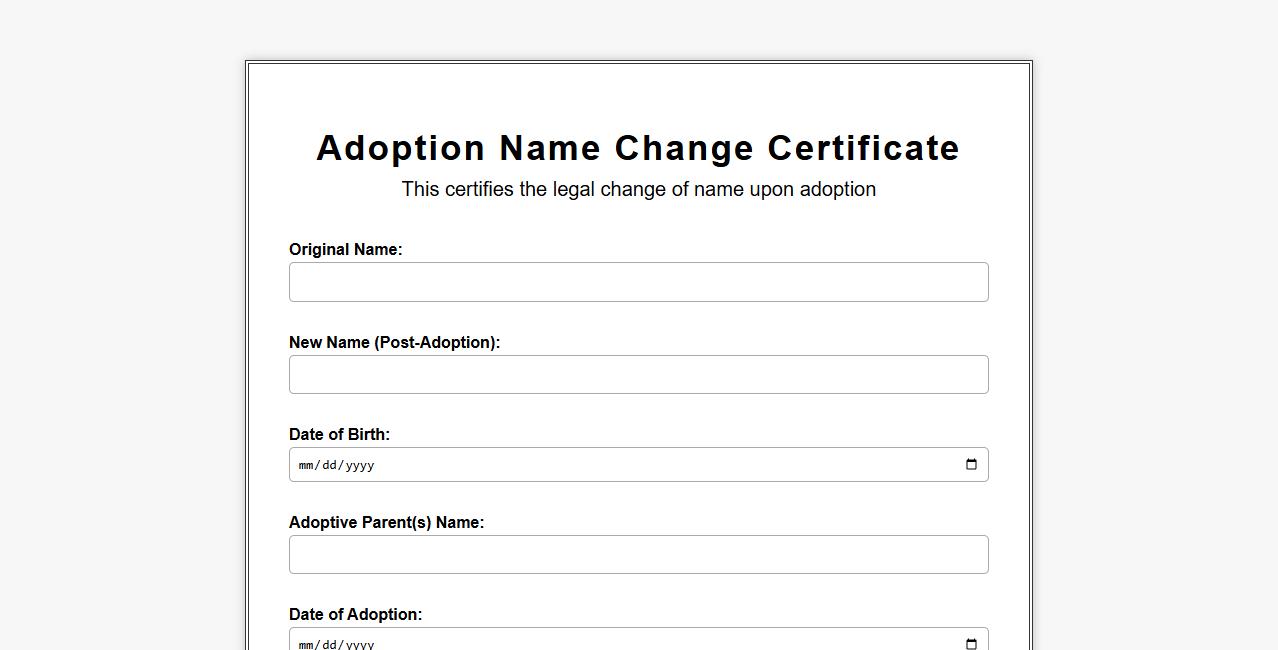Select the month segment in Date of Adoption
Screen dimensions: 1278x650
click(307, 645)
